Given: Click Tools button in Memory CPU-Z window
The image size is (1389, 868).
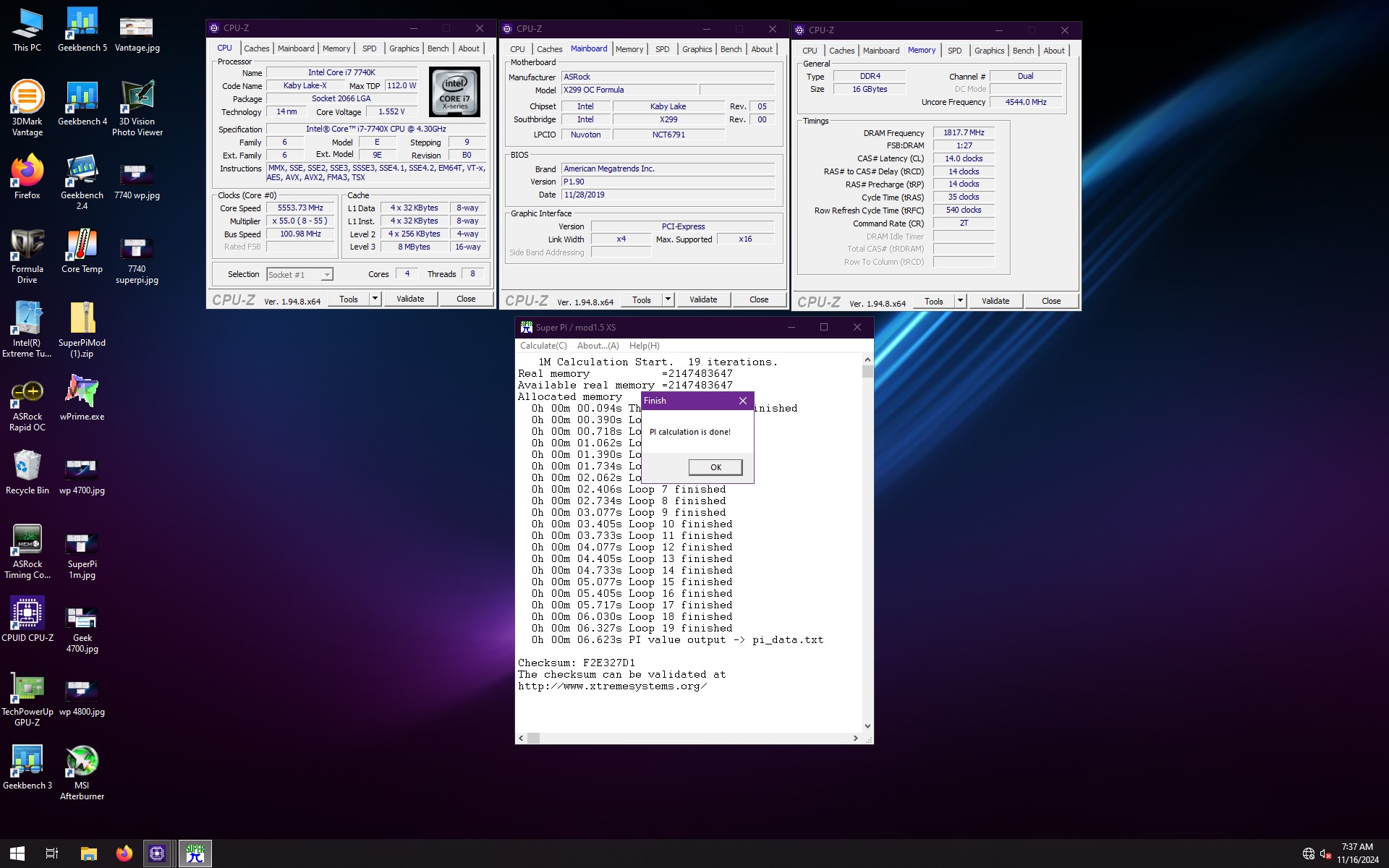Looking at the screenshot, I should pyautogui.click(x=934, y=301).
